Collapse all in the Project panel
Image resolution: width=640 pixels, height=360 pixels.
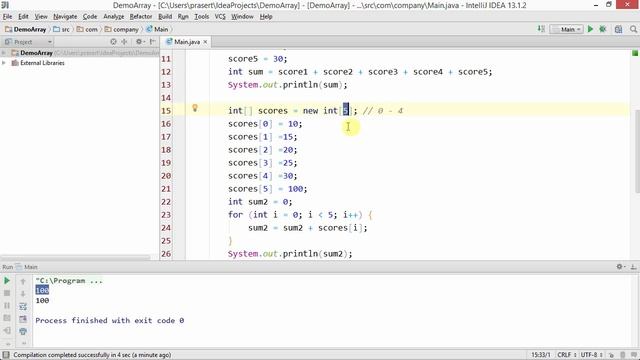(124, 42)
